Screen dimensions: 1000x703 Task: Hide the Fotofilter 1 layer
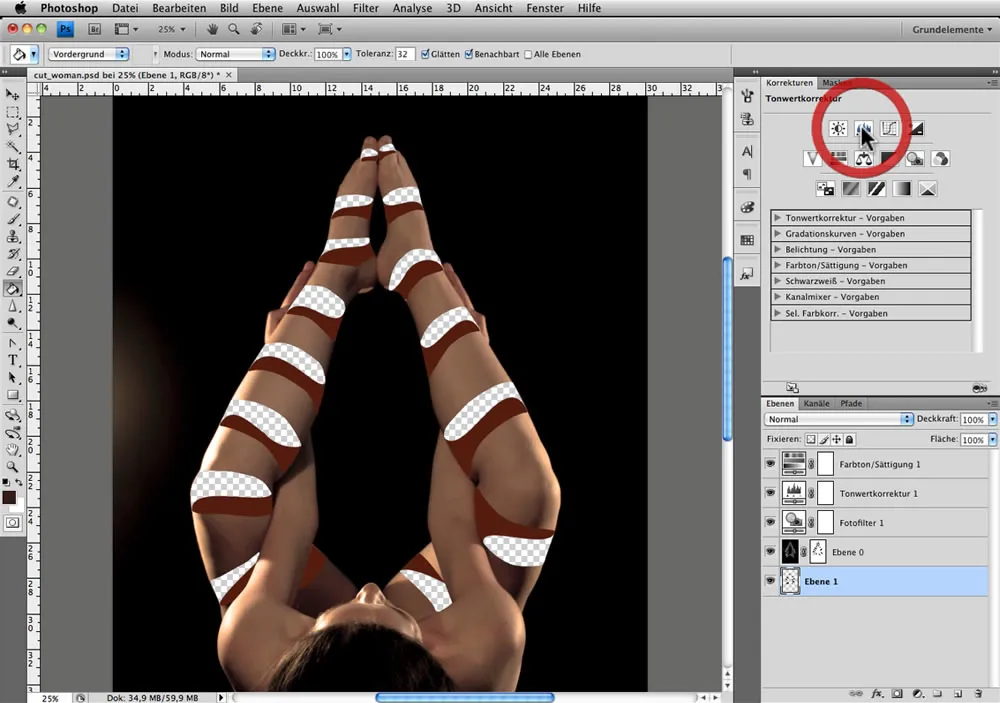click(770, 522)
